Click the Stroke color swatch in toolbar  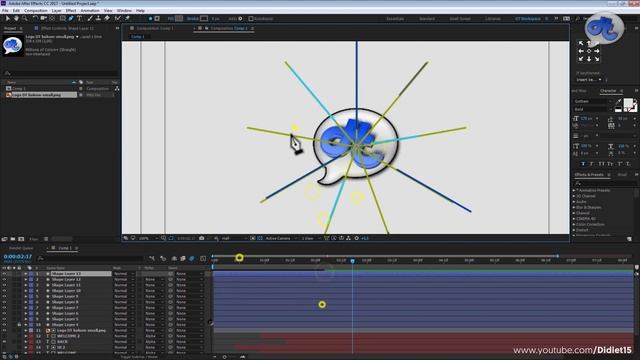click(204, 18)
